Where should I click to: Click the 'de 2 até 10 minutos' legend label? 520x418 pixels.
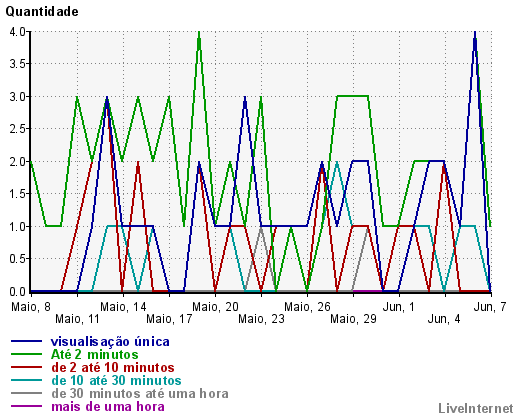pos(113,368)
